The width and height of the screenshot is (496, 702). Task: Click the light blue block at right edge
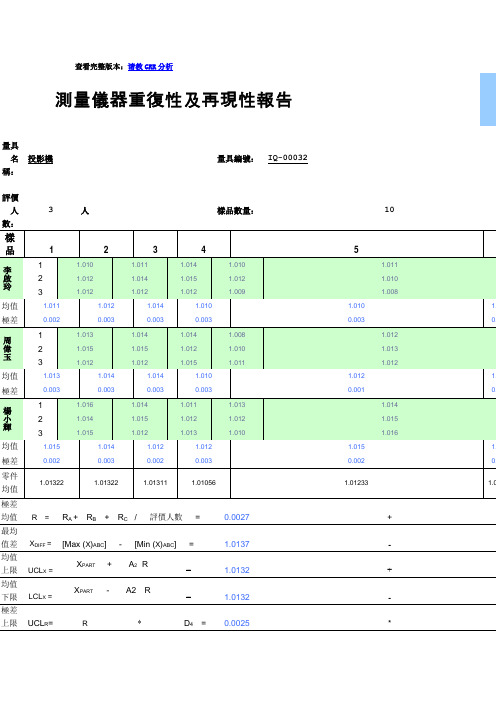click(488, 99)
